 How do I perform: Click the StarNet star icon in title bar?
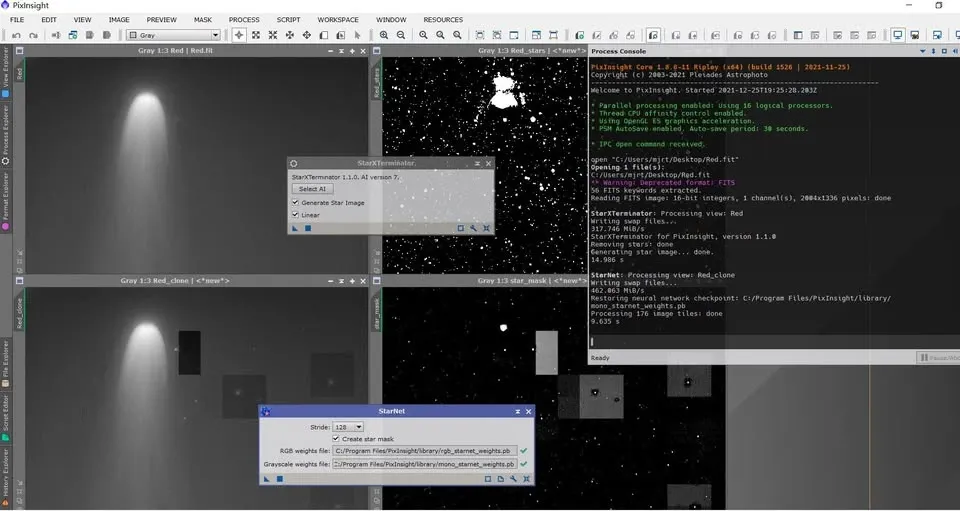tap(266, 411)
